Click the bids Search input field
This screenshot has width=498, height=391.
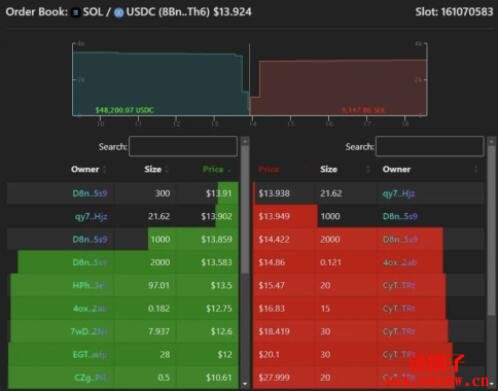click(183, 146)
